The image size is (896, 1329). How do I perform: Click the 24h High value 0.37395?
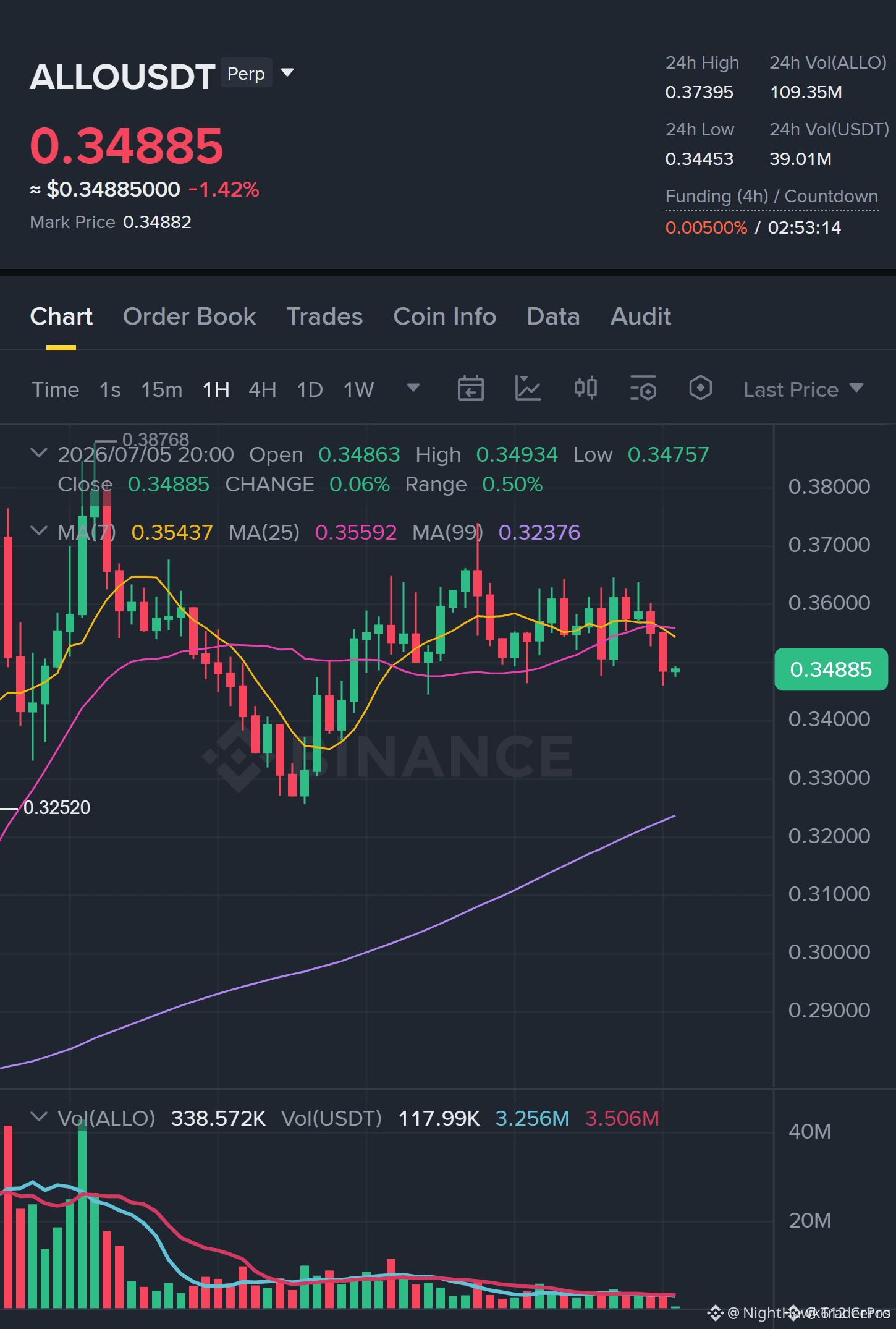coord(699,93)
